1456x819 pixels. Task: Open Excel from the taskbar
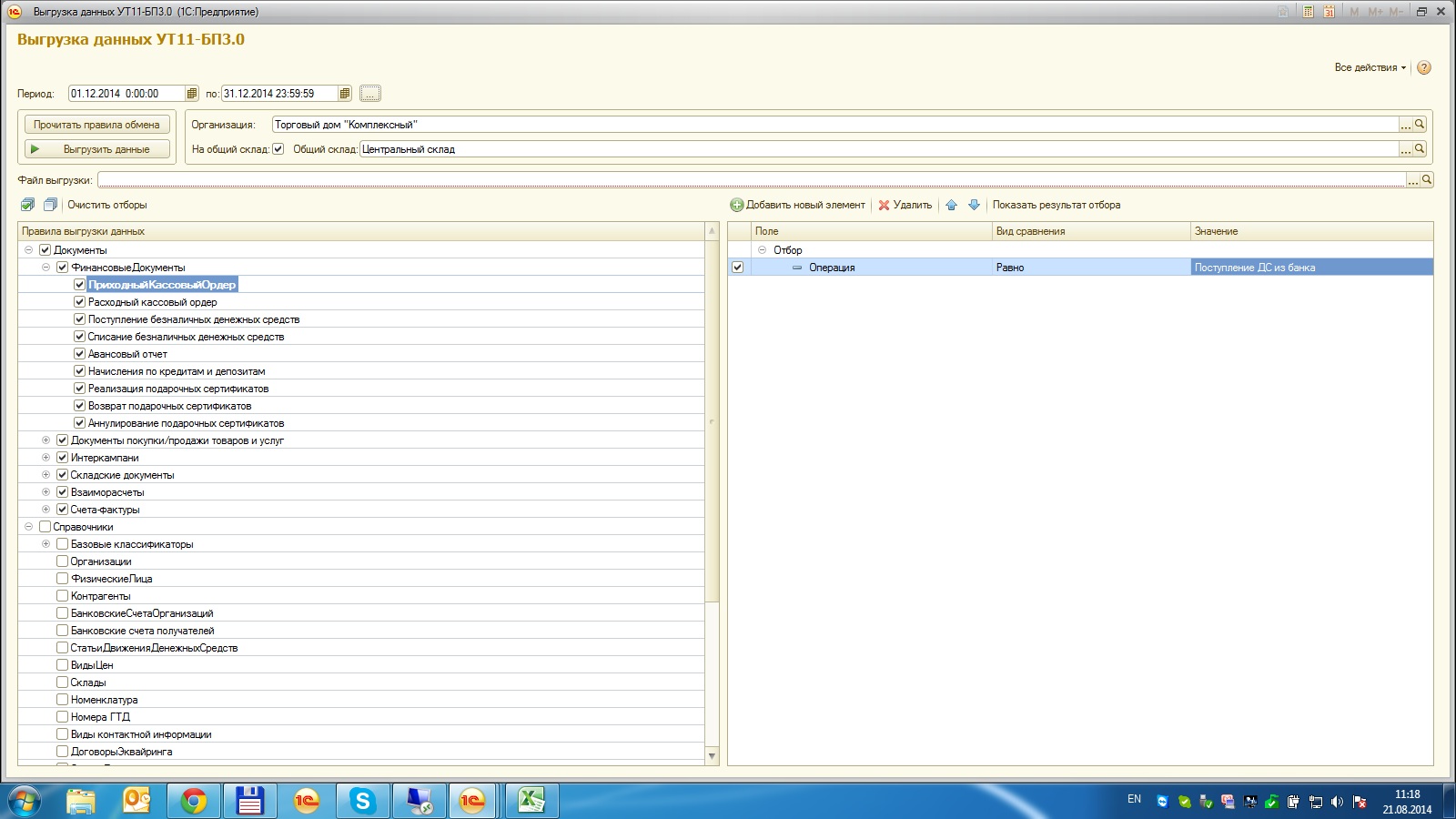[x=531, y=801]
